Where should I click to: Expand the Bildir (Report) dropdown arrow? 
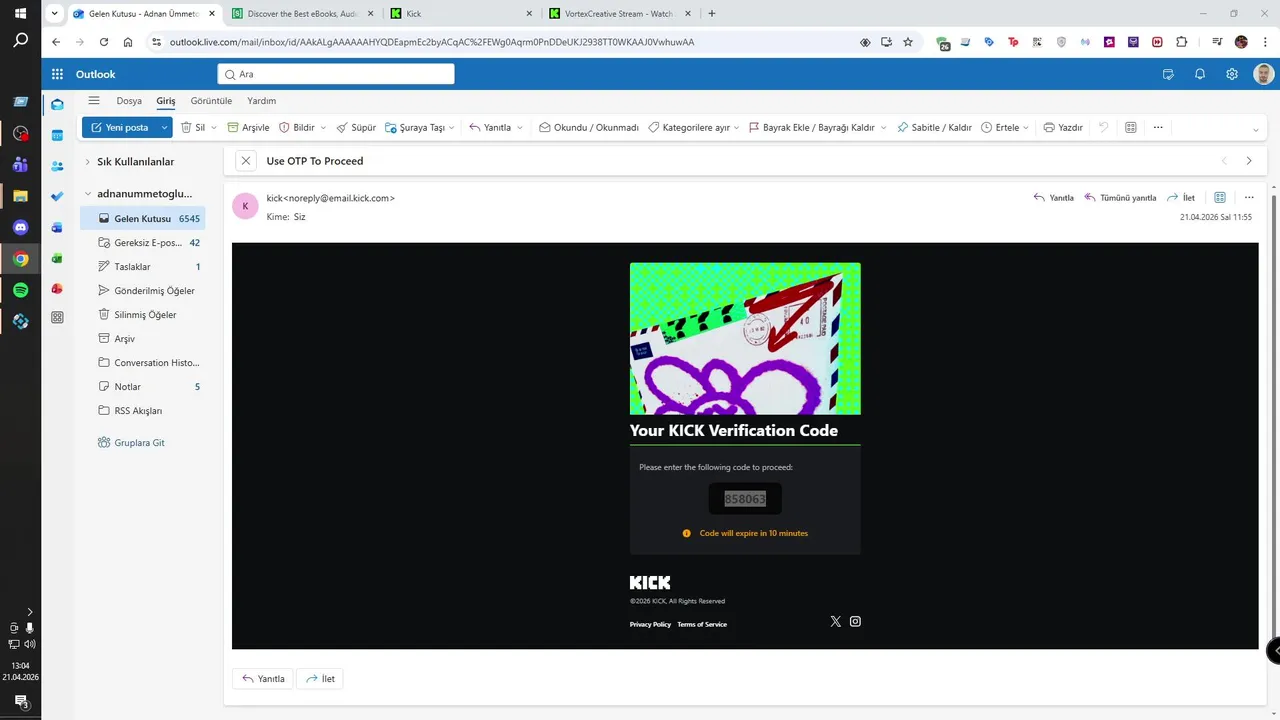323,127
